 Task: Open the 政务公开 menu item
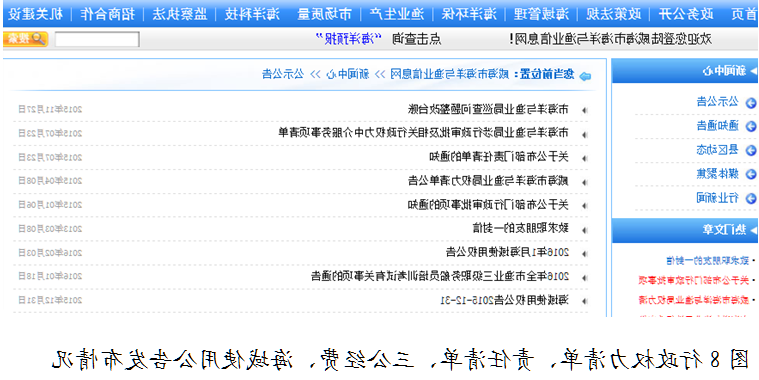[x=686, y=15]
